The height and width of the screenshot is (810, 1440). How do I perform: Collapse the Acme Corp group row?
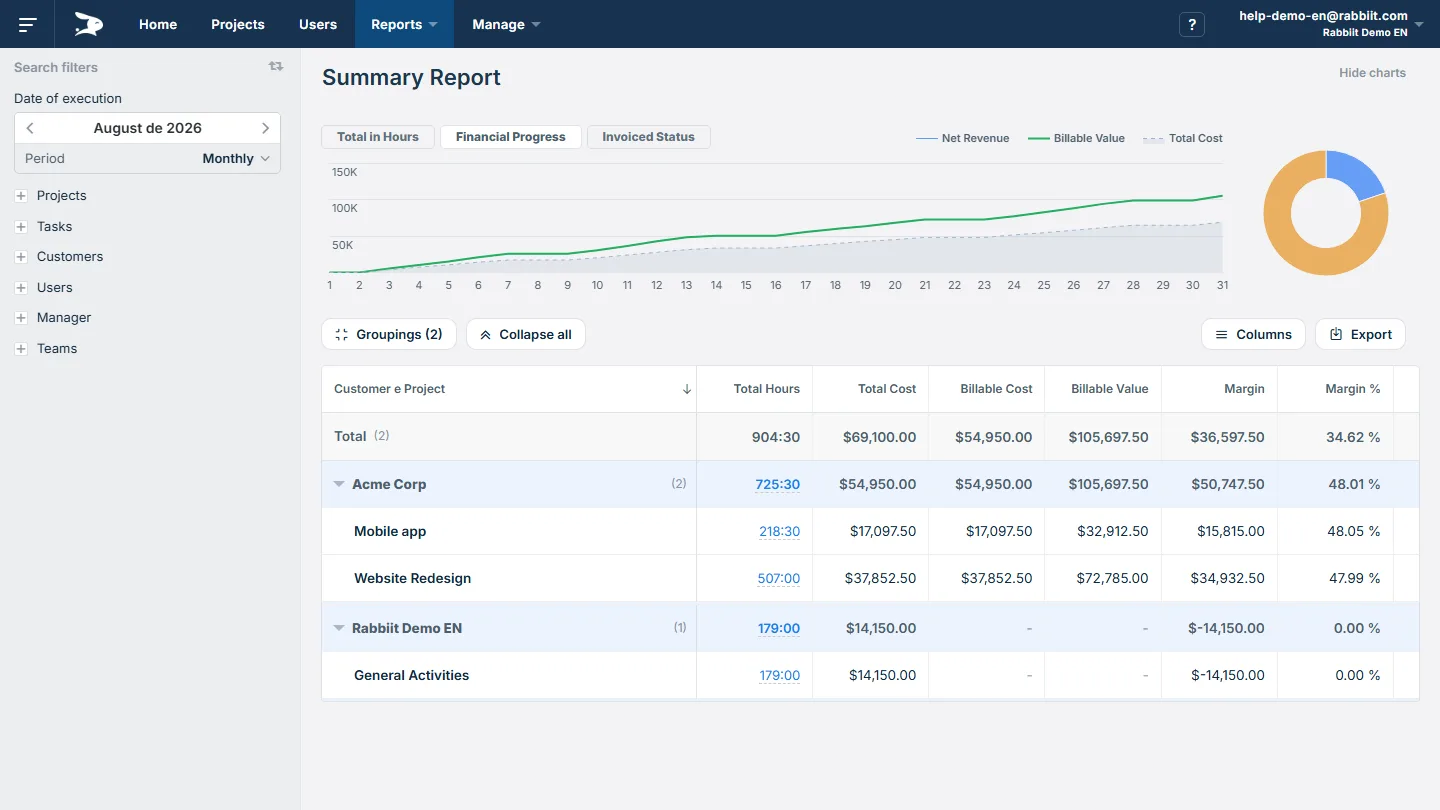(339, 484)
